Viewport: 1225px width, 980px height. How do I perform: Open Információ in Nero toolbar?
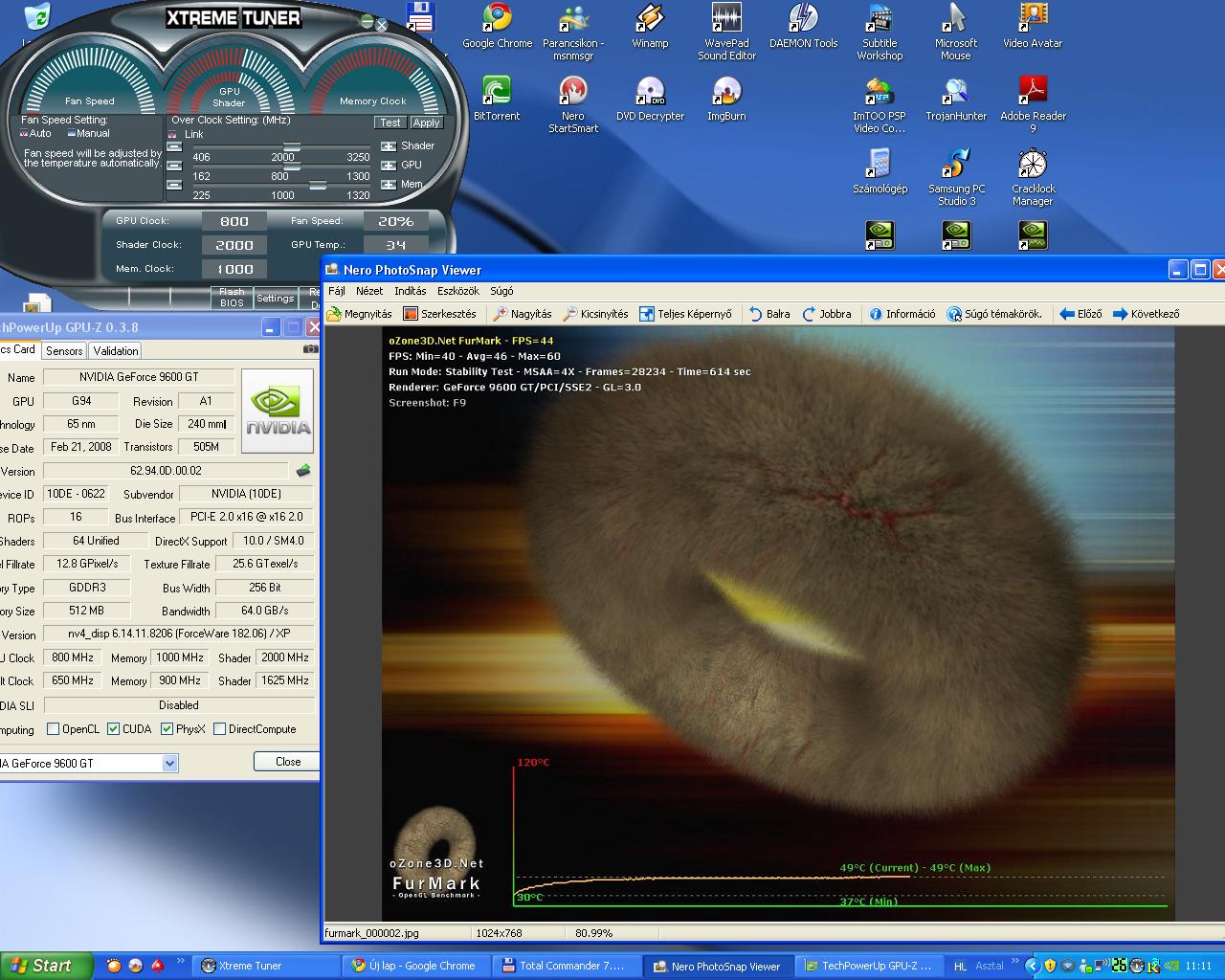pyautogui.click(x=902, y=314)
